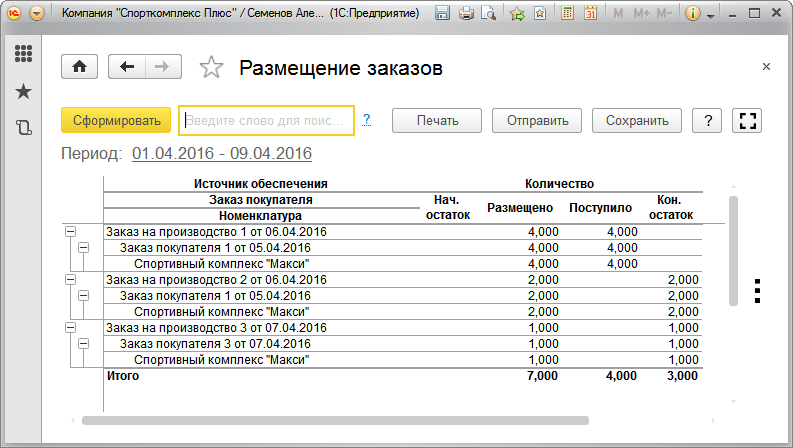The height and width of the screenshot is (448, 793).
Task: Open the calculator icon
Action: (x=567, y=14)
